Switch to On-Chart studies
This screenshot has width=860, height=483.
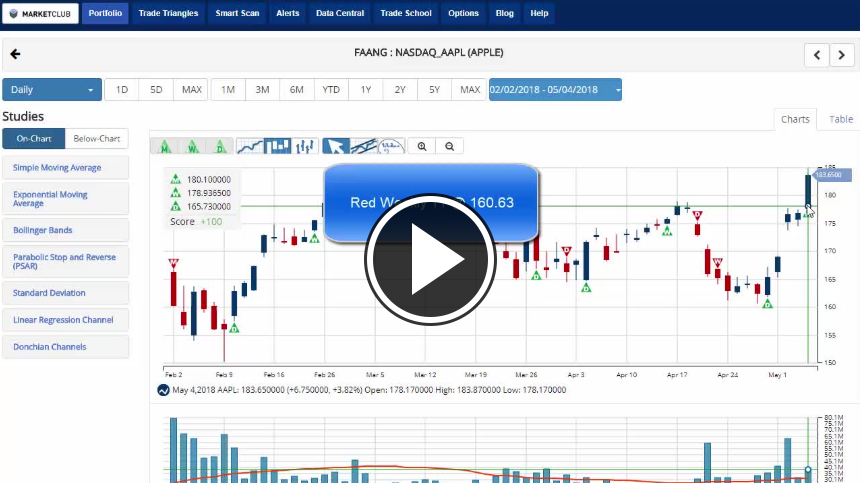point(34,139)
